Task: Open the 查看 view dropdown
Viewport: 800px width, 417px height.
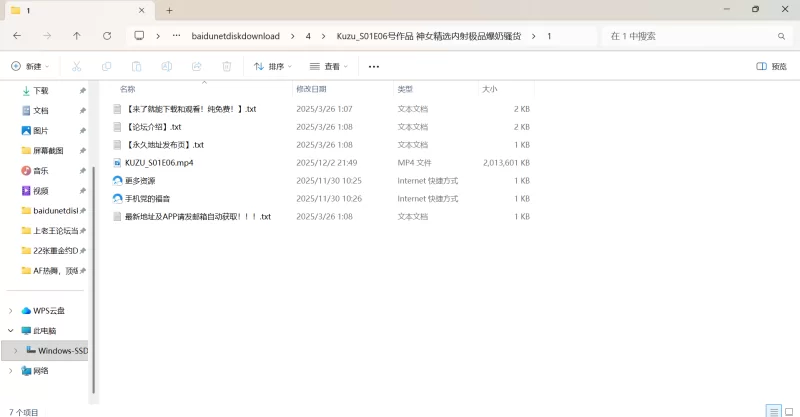Action: (329, 67)
